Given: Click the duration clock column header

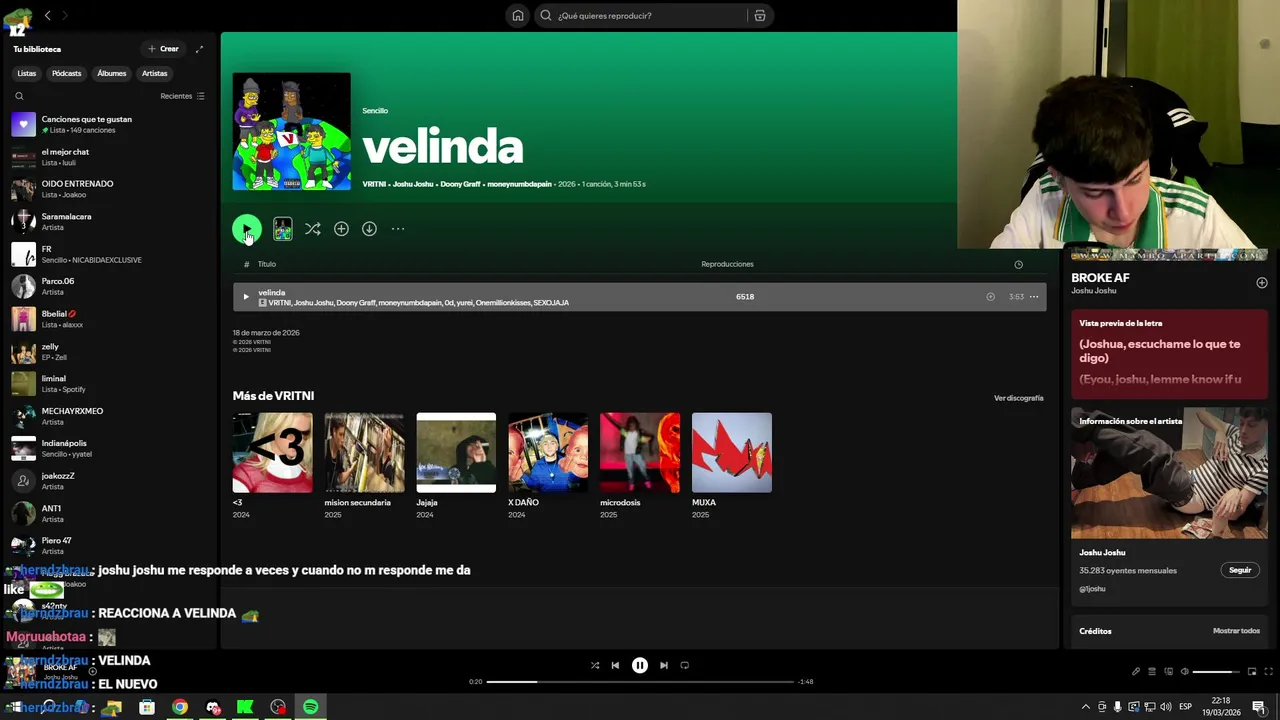Looking at the screenshot, I should coord(1018,264).
